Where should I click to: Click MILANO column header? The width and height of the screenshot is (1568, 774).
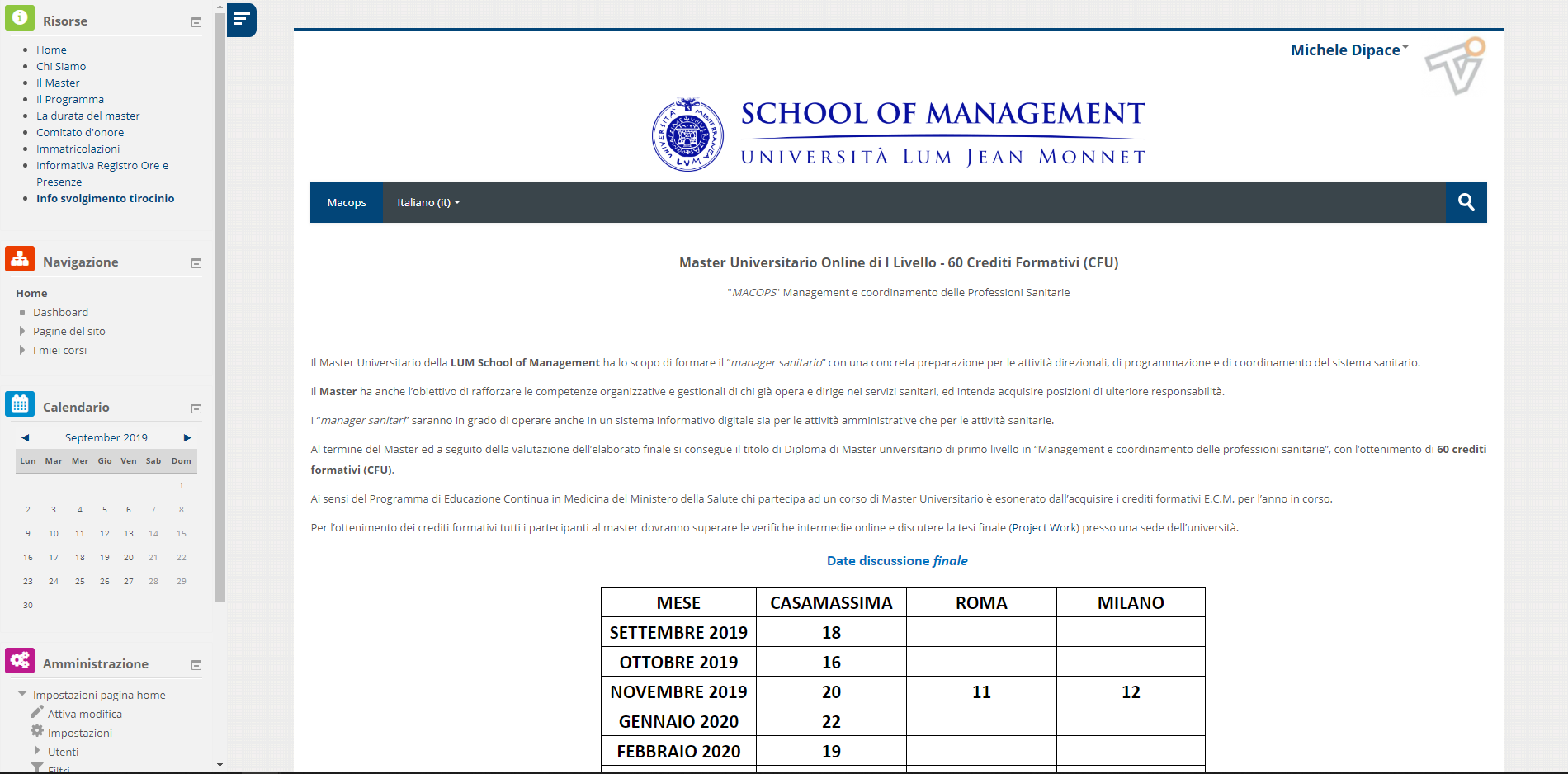tap(1131, 602)
